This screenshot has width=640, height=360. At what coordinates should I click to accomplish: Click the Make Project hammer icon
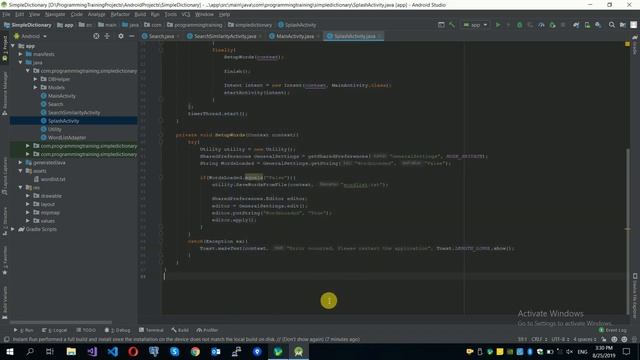click(x=452, y=25)
